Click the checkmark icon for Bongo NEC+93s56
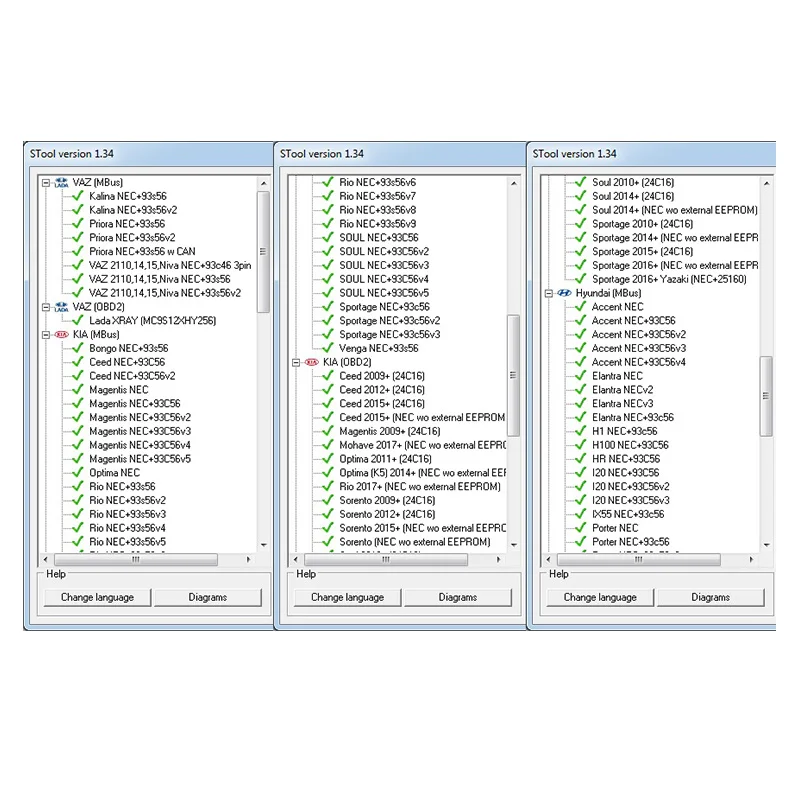The width and height of the screenshot is (800, 800). (x=78, y=348)
